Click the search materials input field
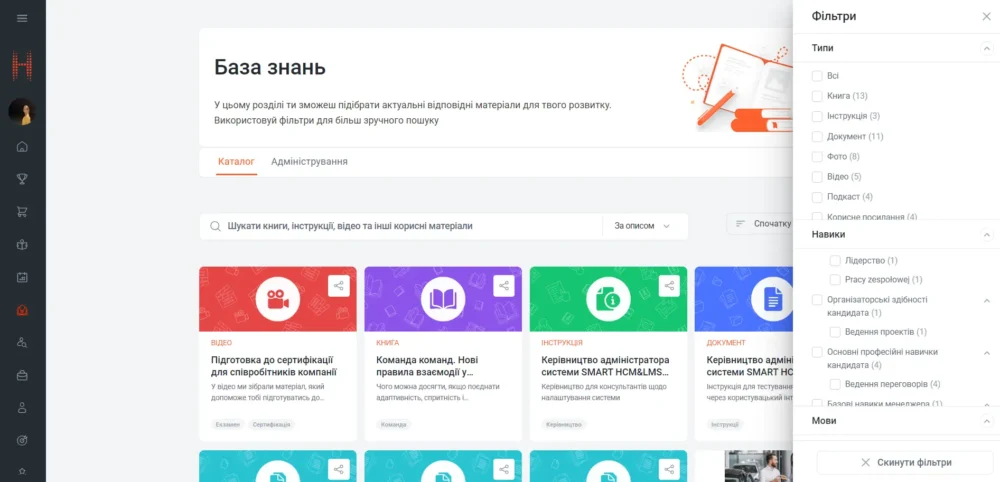Screen dimensions: 1000x482 tap(410, 226)
